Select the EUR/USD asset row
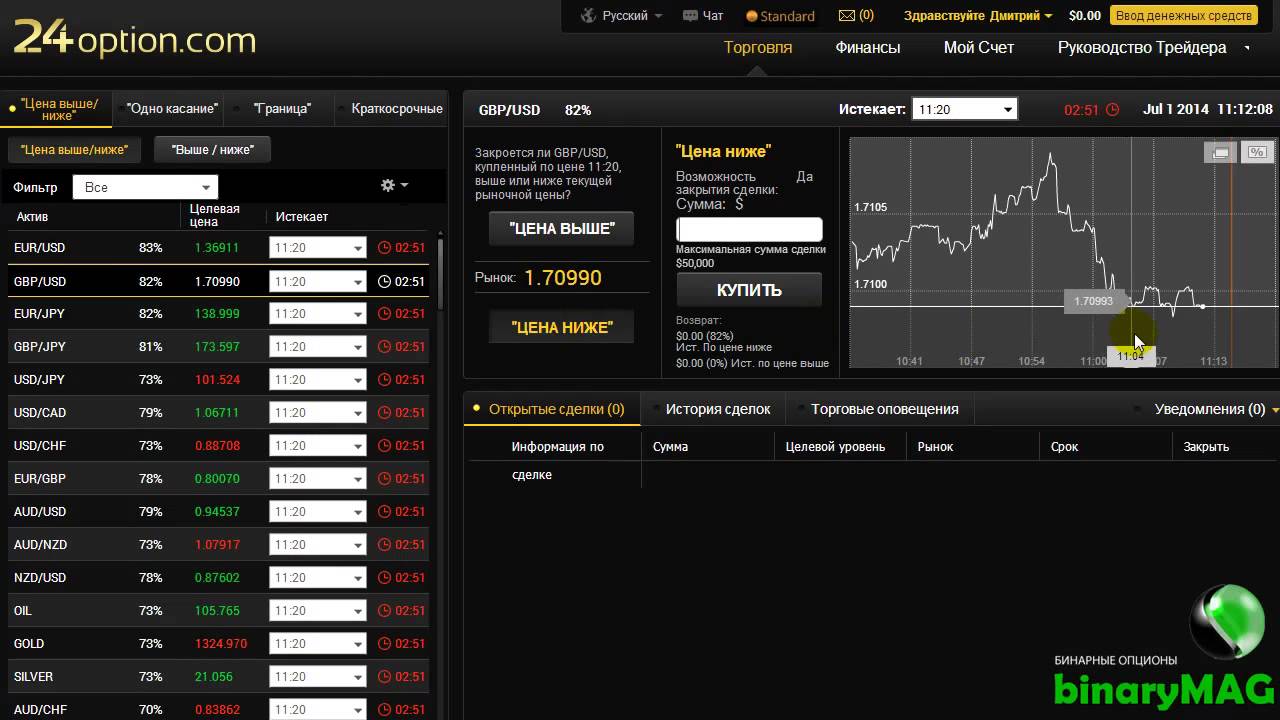 pos(218,248)
